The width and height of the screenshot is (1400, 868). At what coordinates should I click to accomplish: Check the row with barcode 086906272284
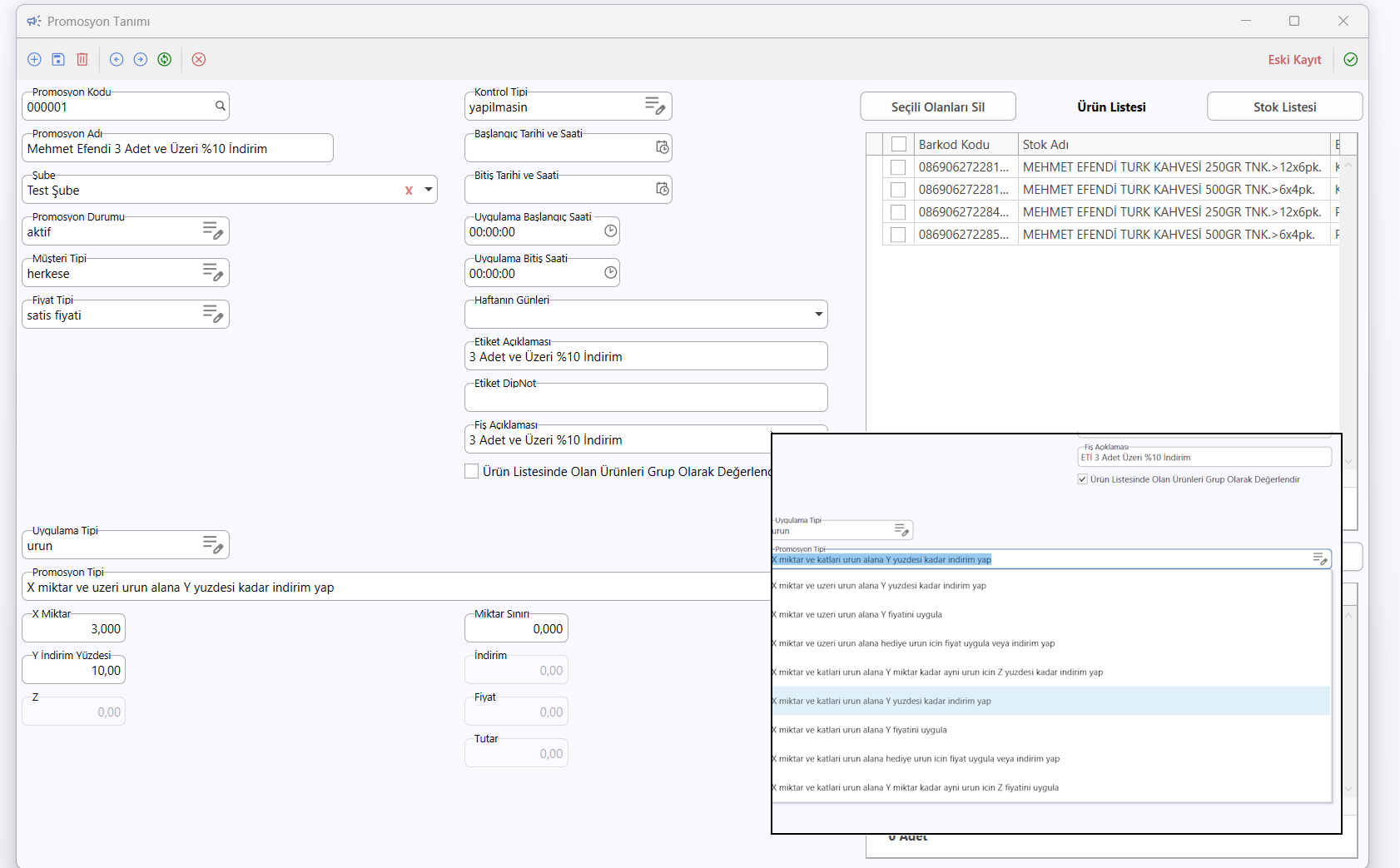click(x=898, y=211)
